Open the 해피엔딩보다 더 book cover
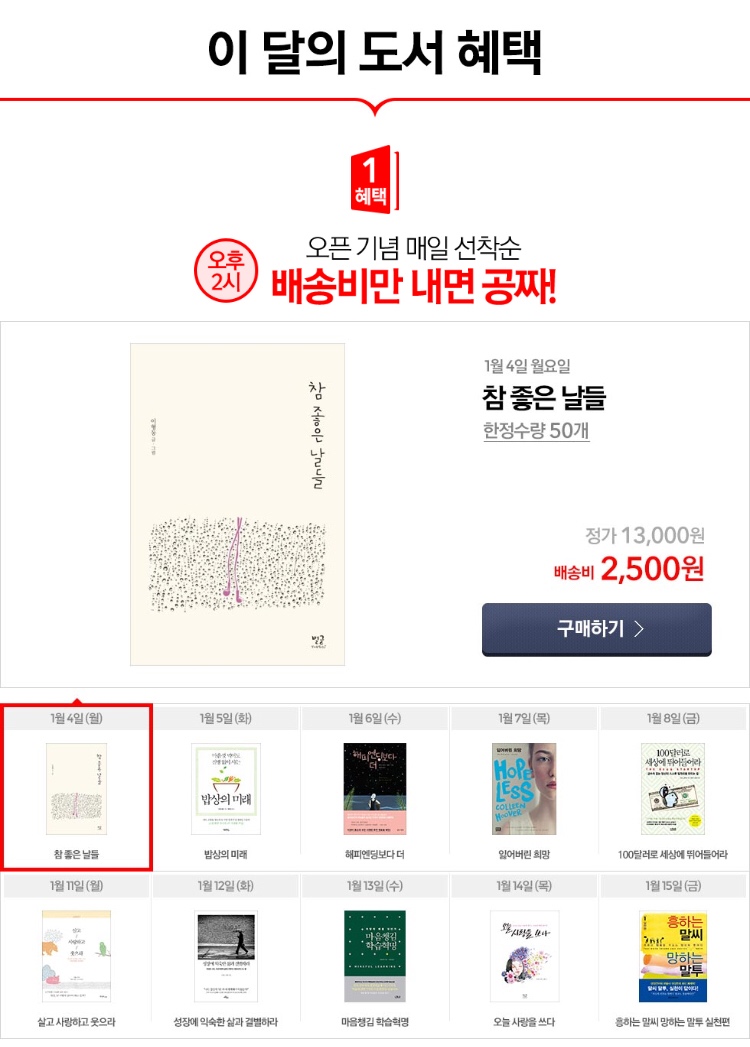 (375, 789)
